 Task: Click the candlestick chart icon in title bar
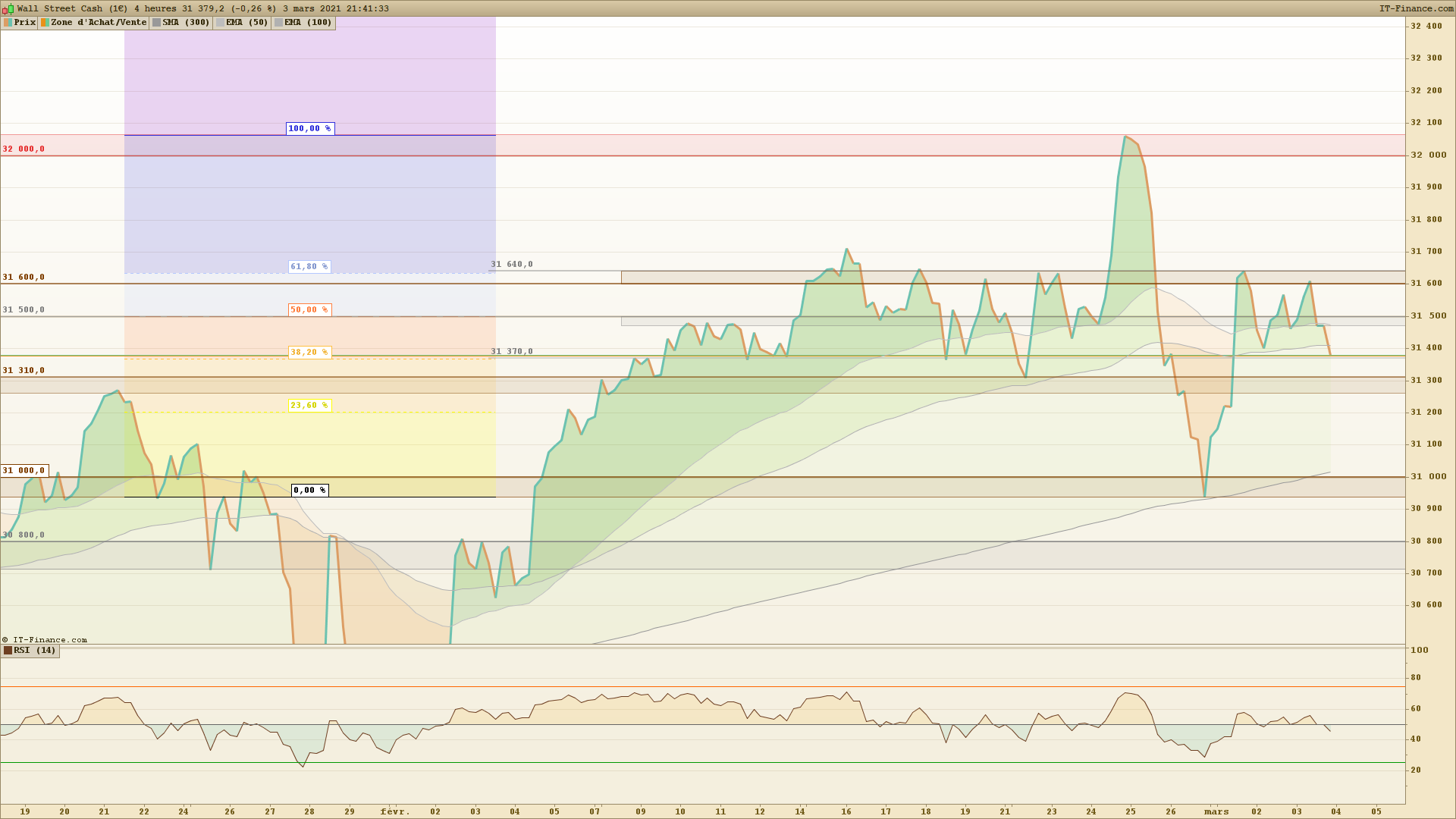[8, 8]
